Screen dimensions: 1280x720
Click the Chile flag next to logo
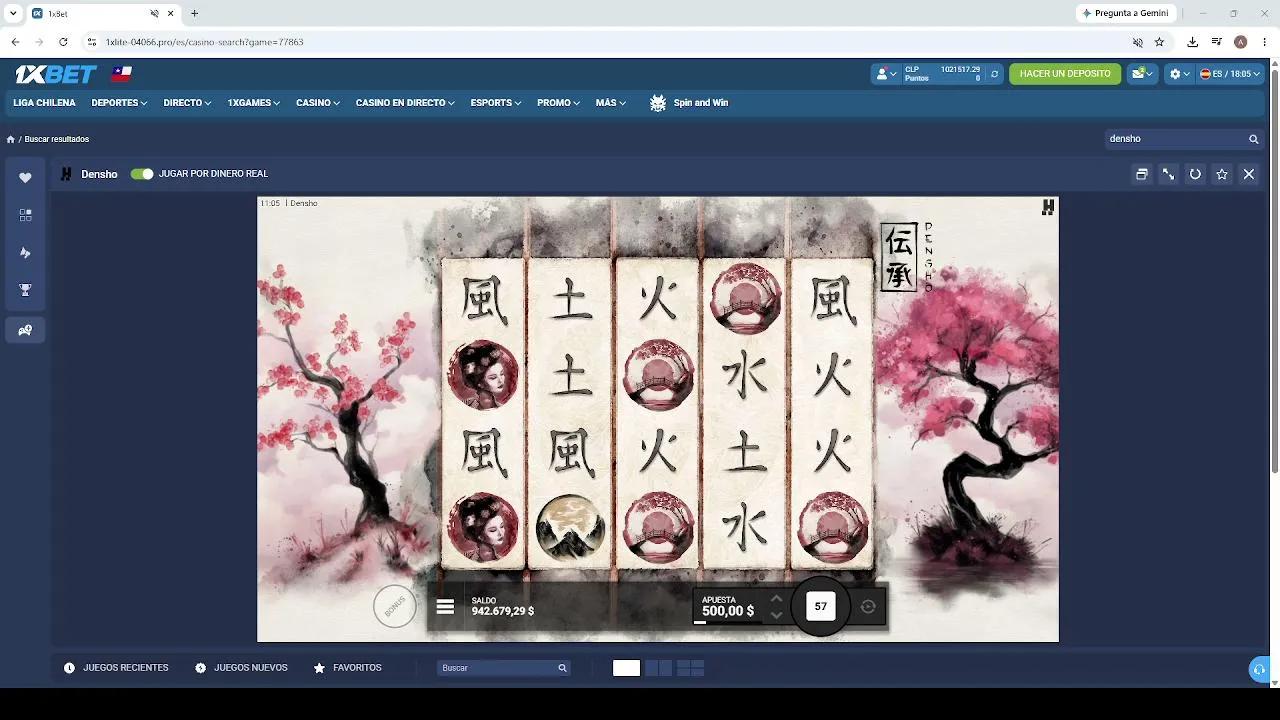click(x=122, y=74)
